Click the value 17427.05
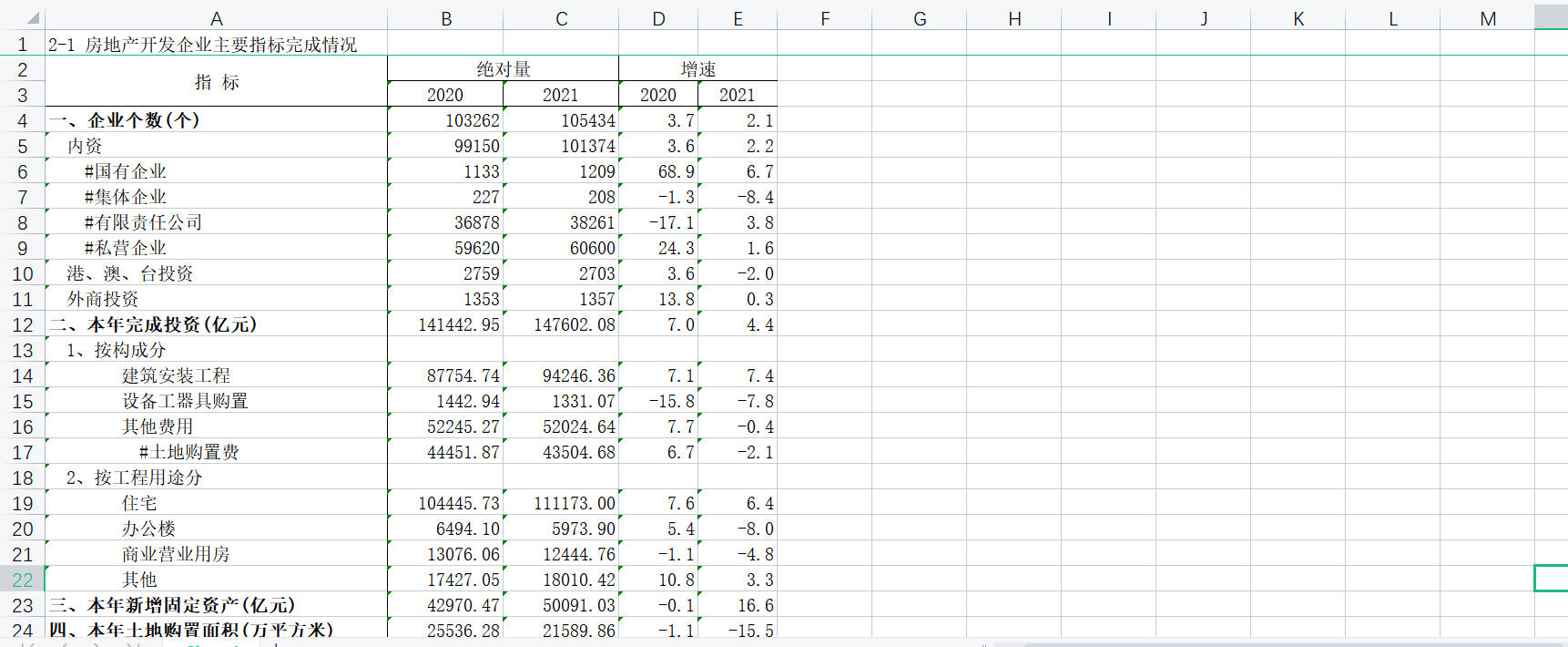The height and width of the screenshot is (647, 1568). pos(463,580)
